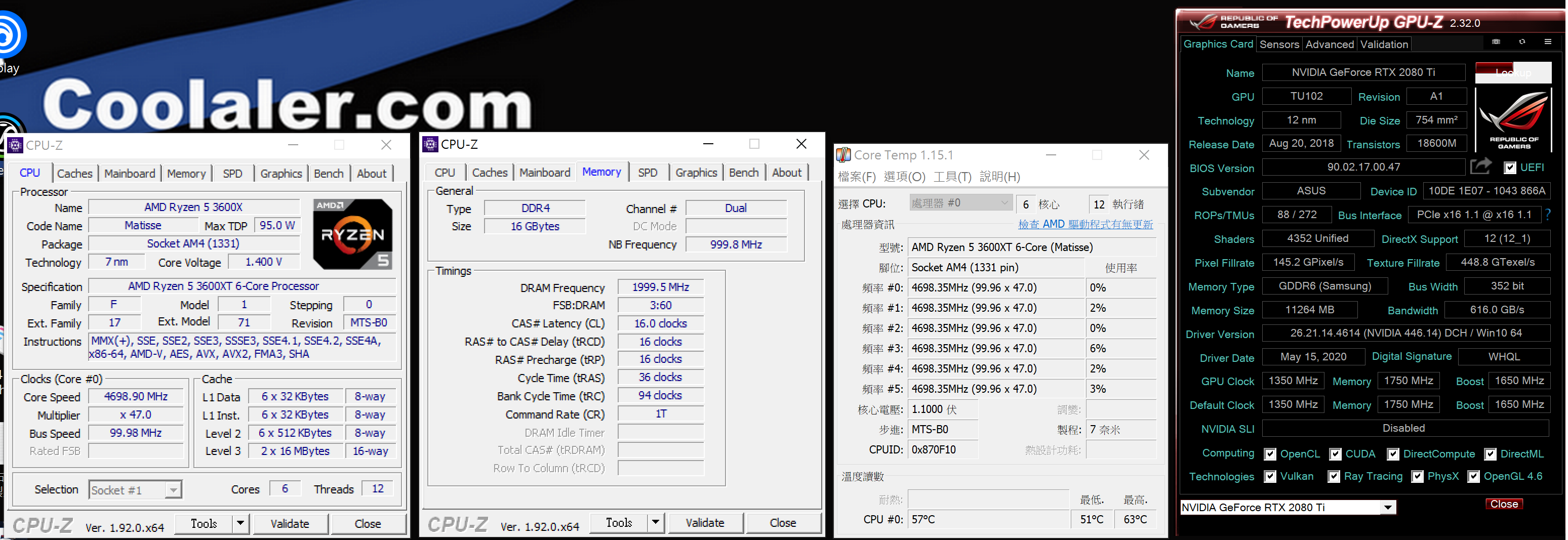Toggle the OpenGL 4.6 checkbox
1568x540 pixels.
[1473, 477]
